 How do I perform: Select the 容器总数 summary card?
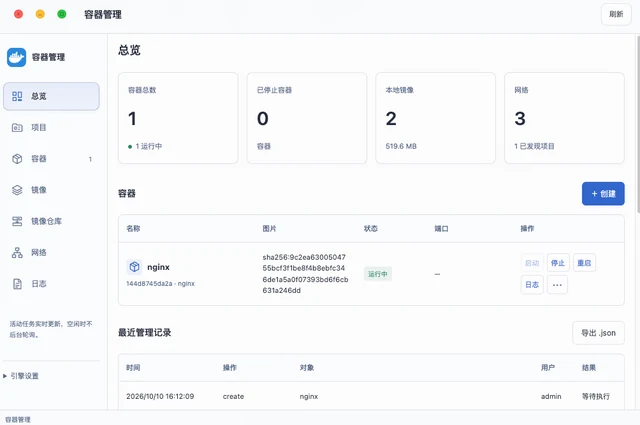point(178,118)
